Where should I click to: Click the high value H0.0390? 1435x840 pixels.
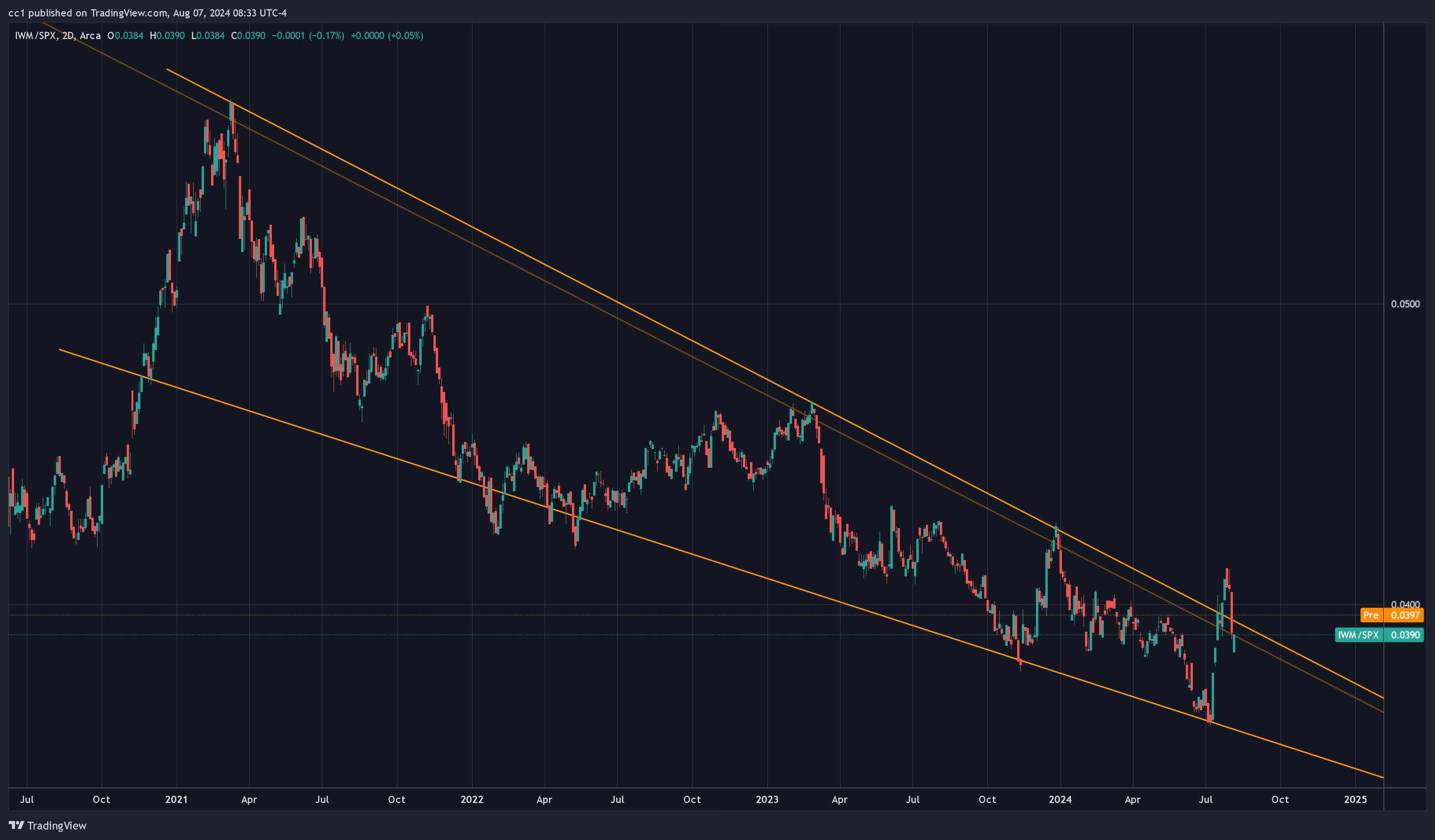tap(167, 35)
